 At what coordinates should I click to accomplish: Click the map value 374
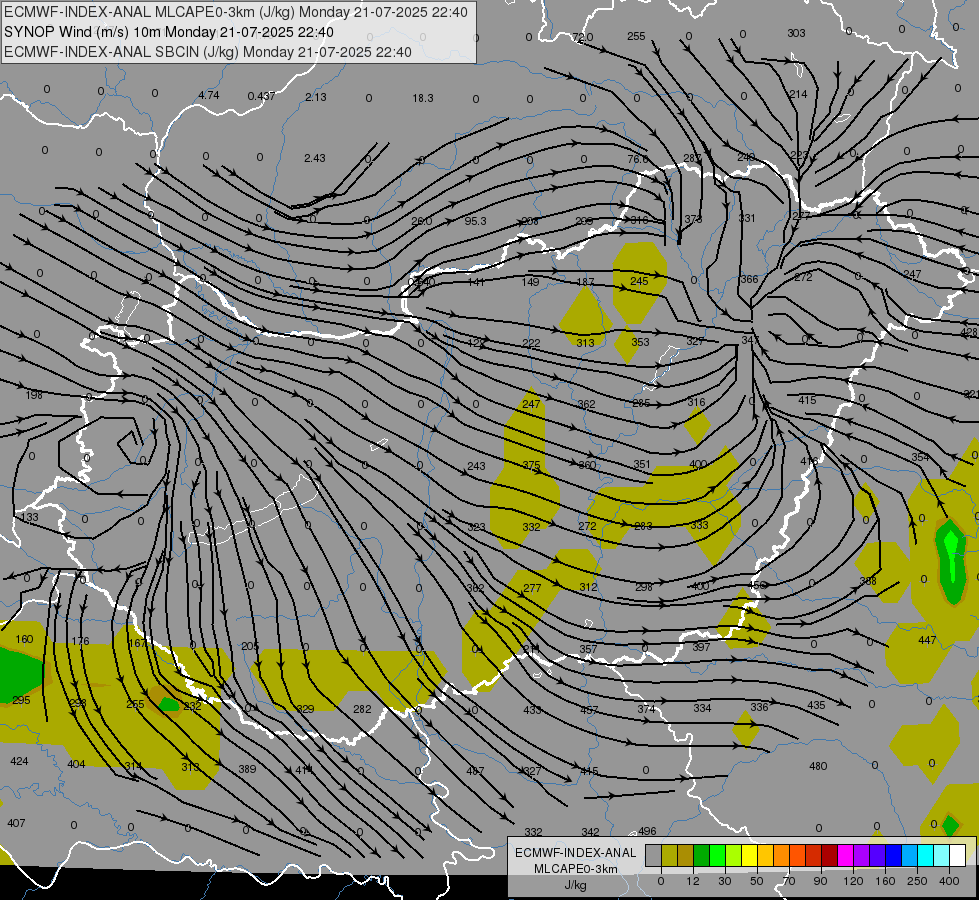646,709
